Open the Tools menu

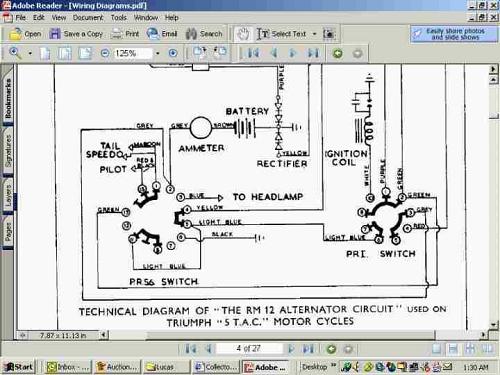[118, 18]
